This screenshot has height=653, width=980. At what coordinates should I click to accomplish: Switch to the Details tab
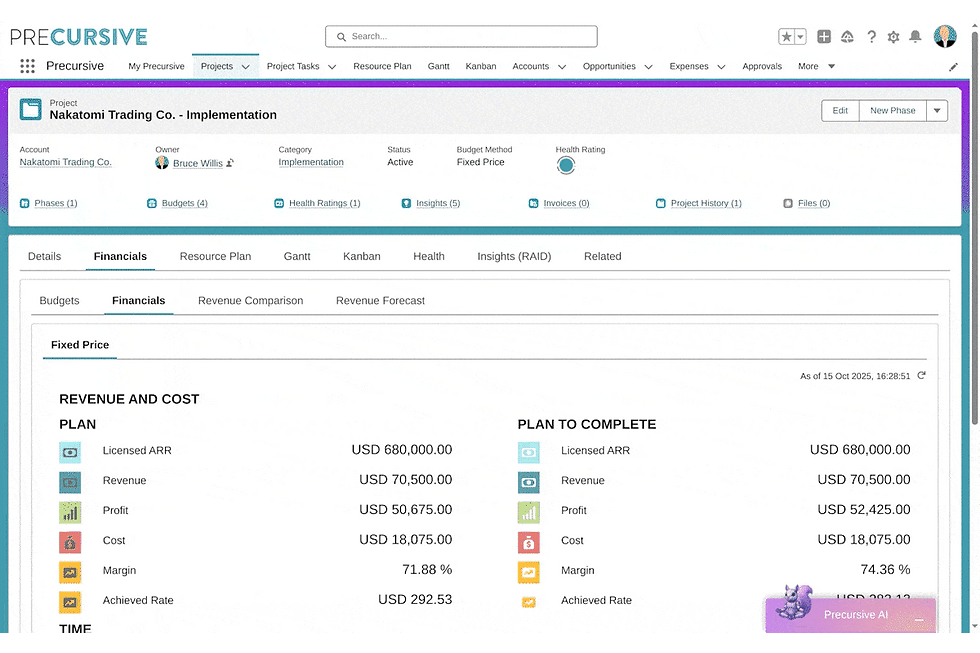[44, 256]
